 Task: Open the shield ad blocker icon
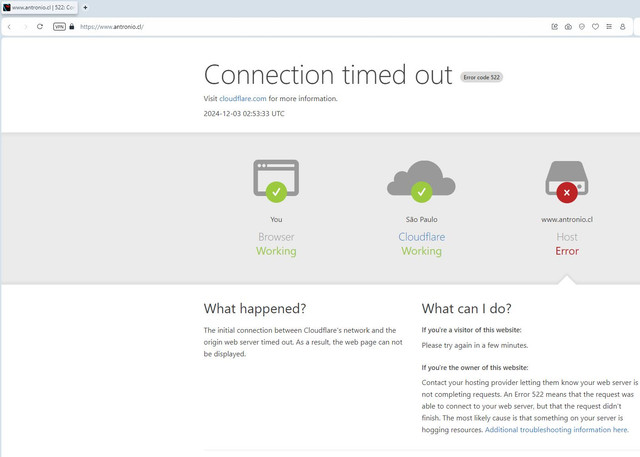click(582, 27)
